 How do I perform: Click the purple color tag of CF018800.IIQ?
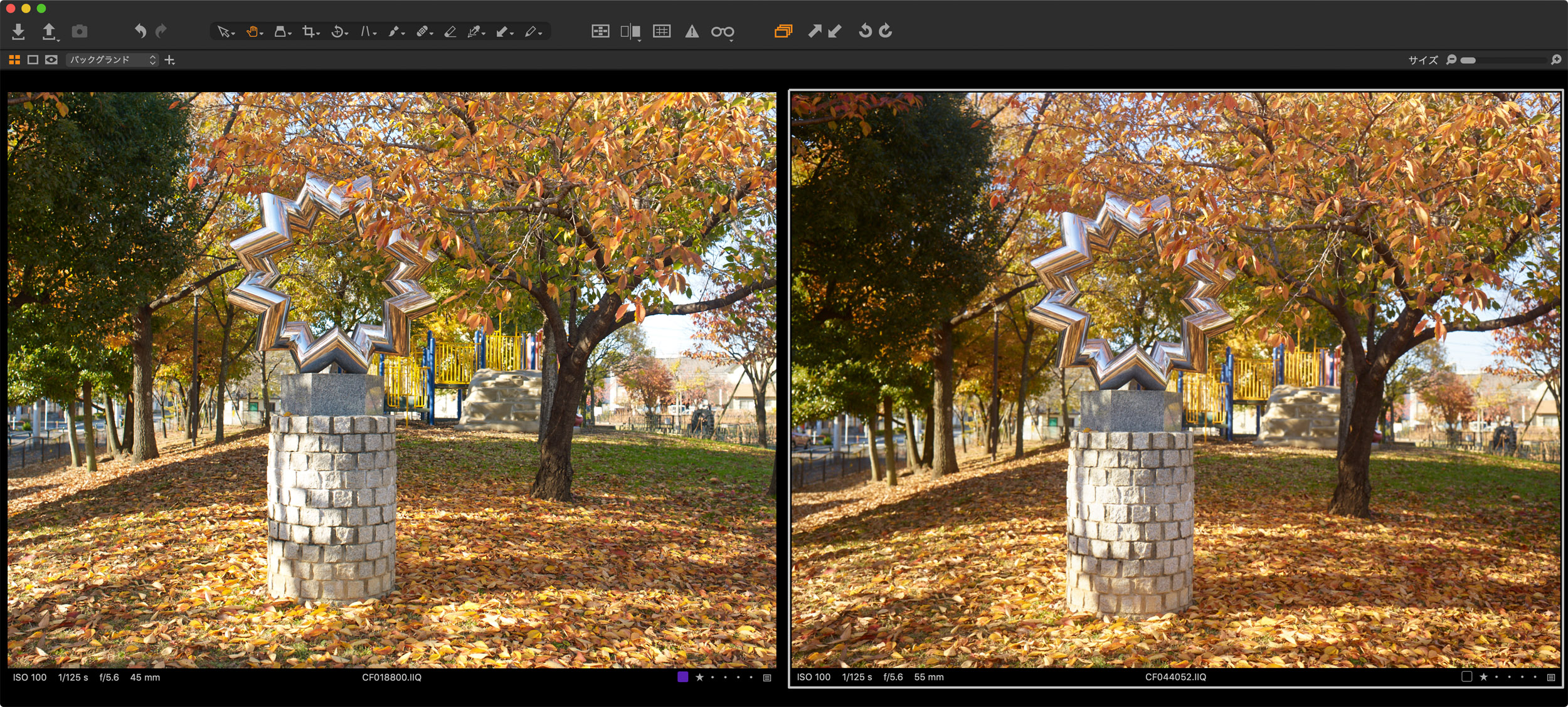point(683,677)
